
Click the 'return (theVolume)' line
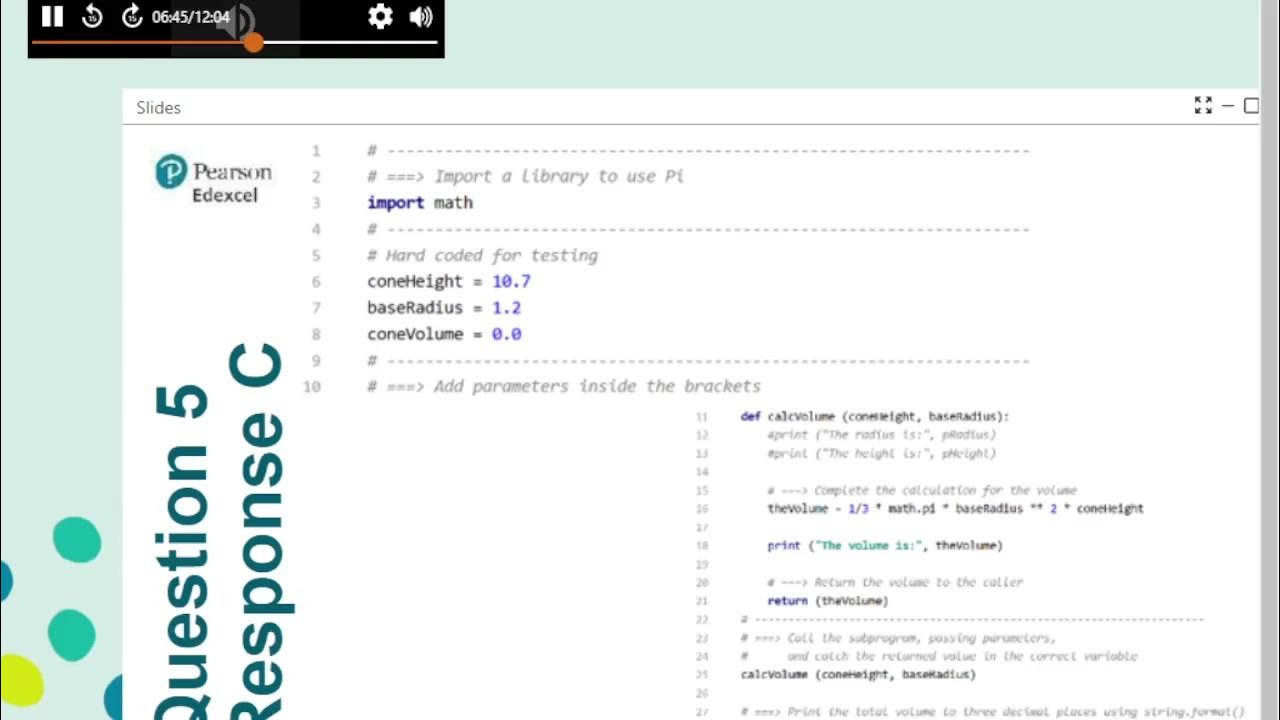(x=827, y=601)
